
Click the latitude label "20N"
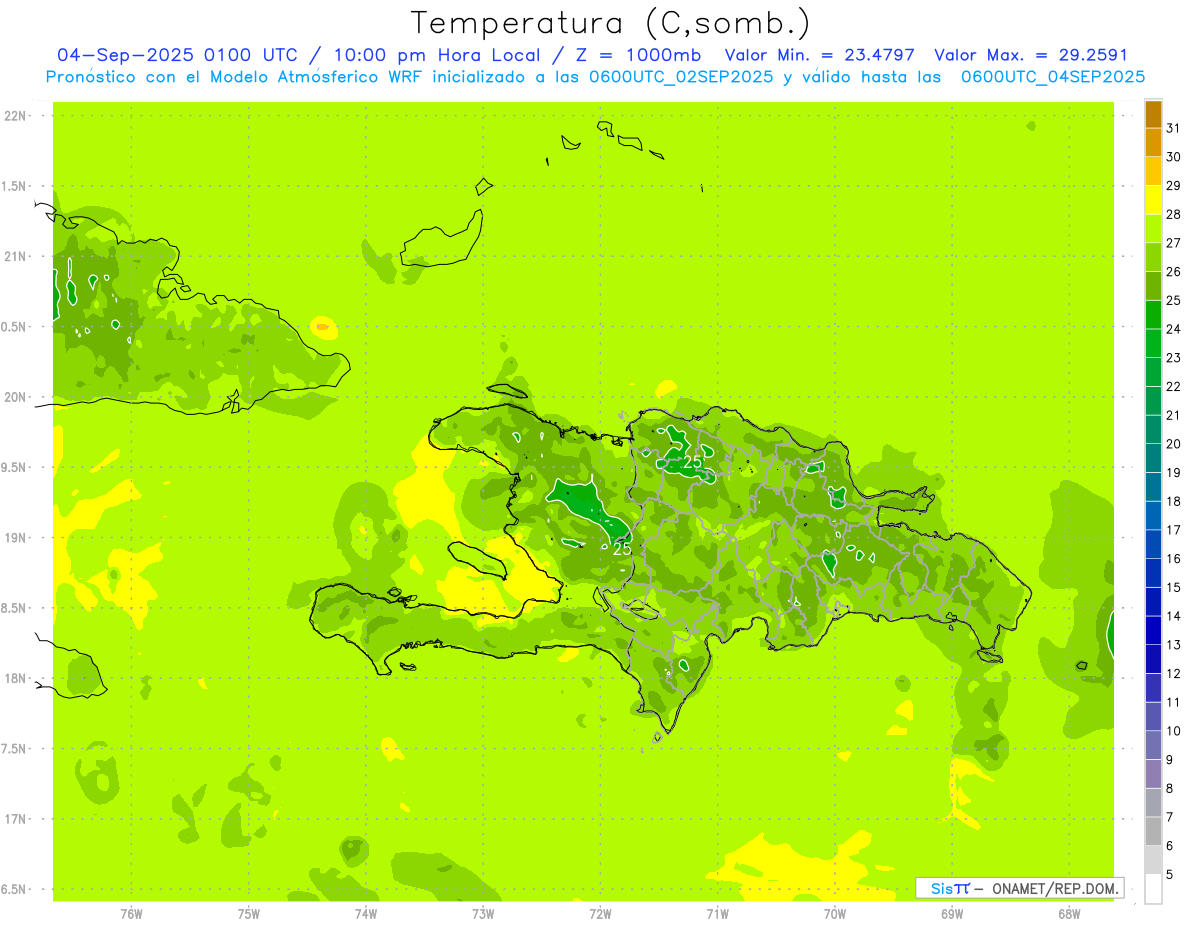tap(15, 397)
